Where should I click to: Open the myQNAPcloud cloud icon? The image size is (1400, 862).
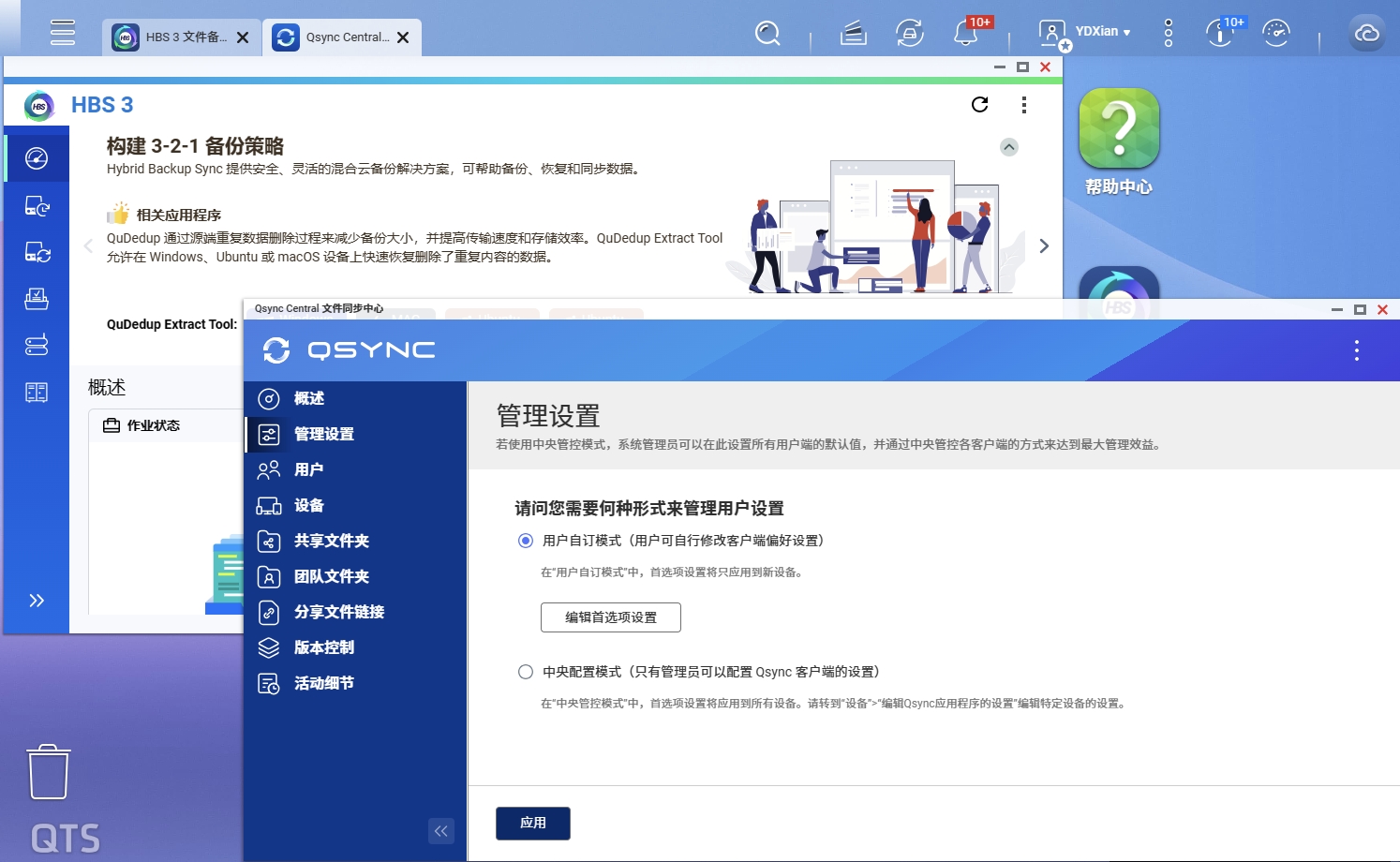pyautogui.click(x=1367, y=34)
